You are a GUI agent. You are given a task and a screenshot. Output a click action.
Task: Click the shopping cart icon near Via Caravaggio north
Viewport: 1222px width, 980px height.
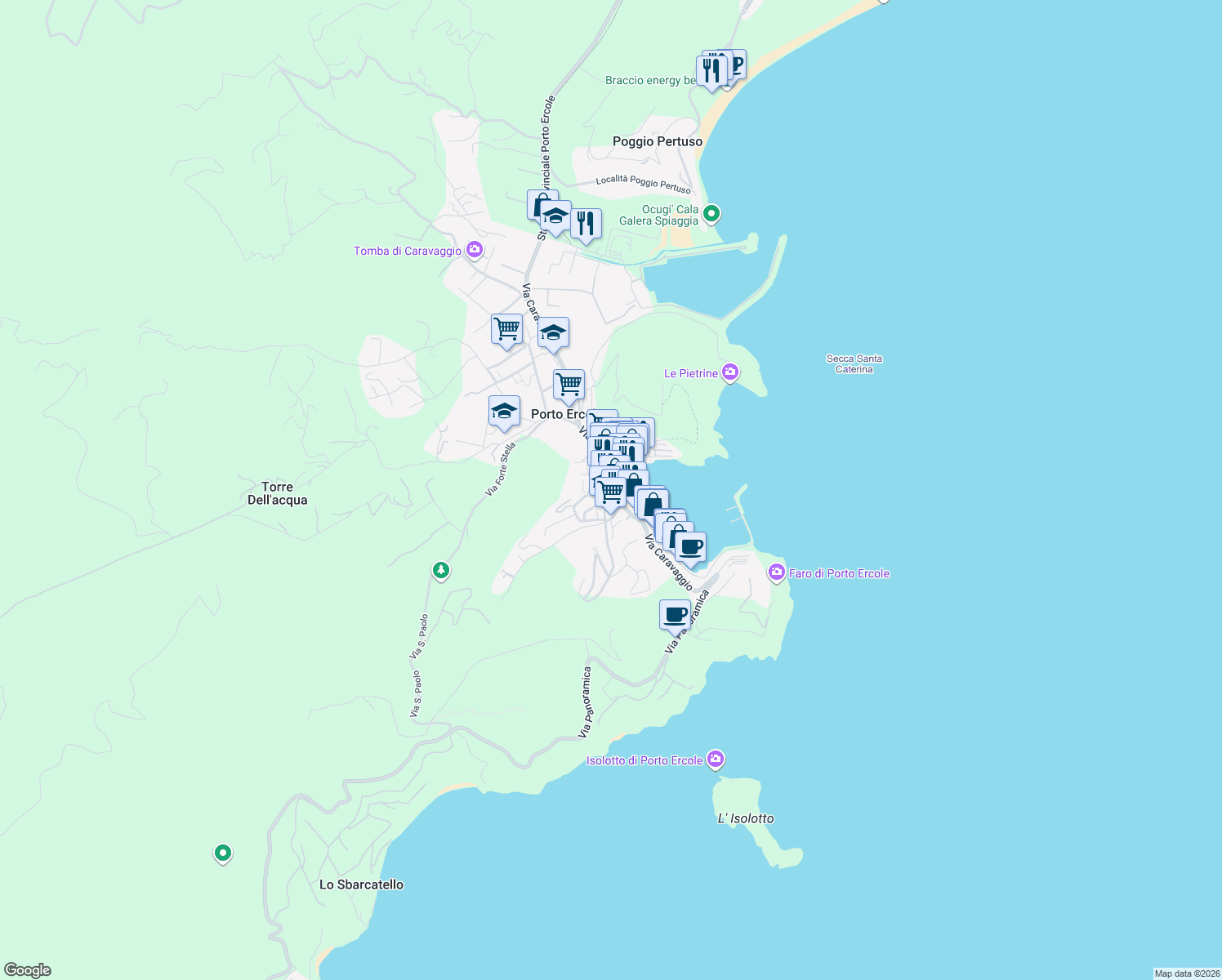(x=506, y=328)
